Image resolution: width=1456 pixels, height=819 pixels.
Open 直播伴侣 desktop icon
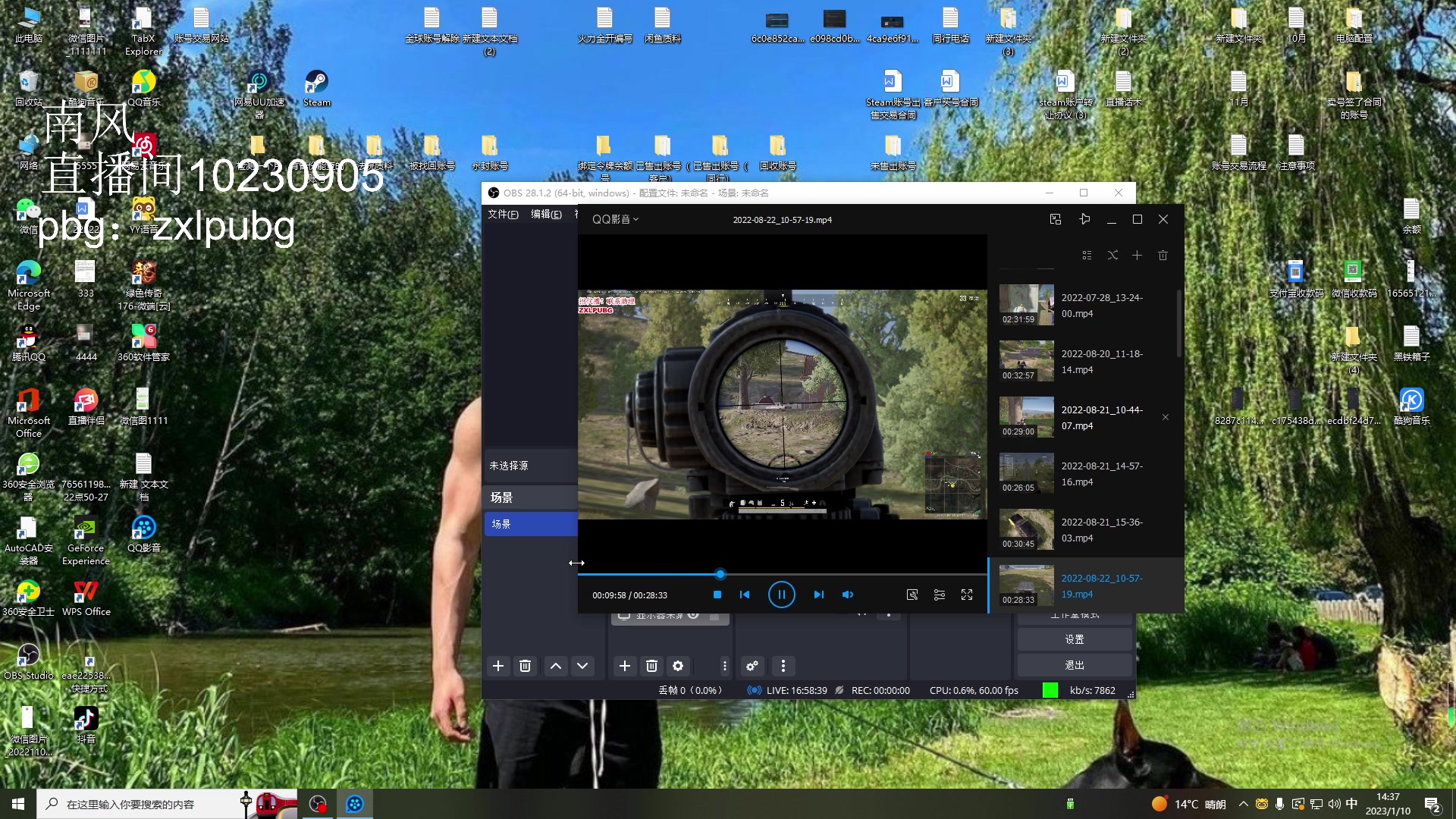tap(86, 406)
